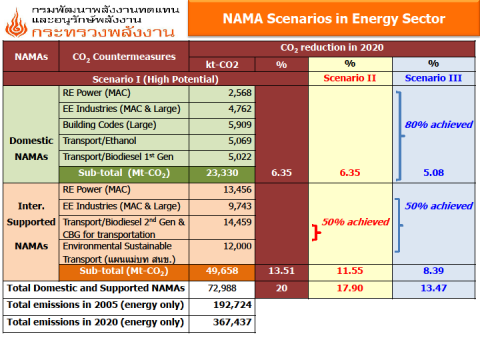Click the supported sub-total value 49,658

click(222, 271)
